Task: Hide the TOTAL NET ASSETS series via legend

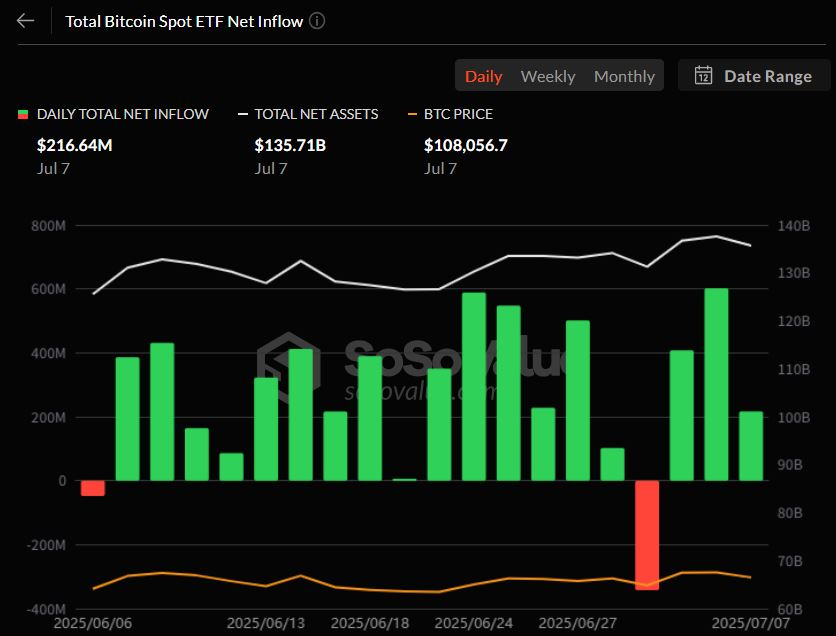Action: tap(316, 114)
